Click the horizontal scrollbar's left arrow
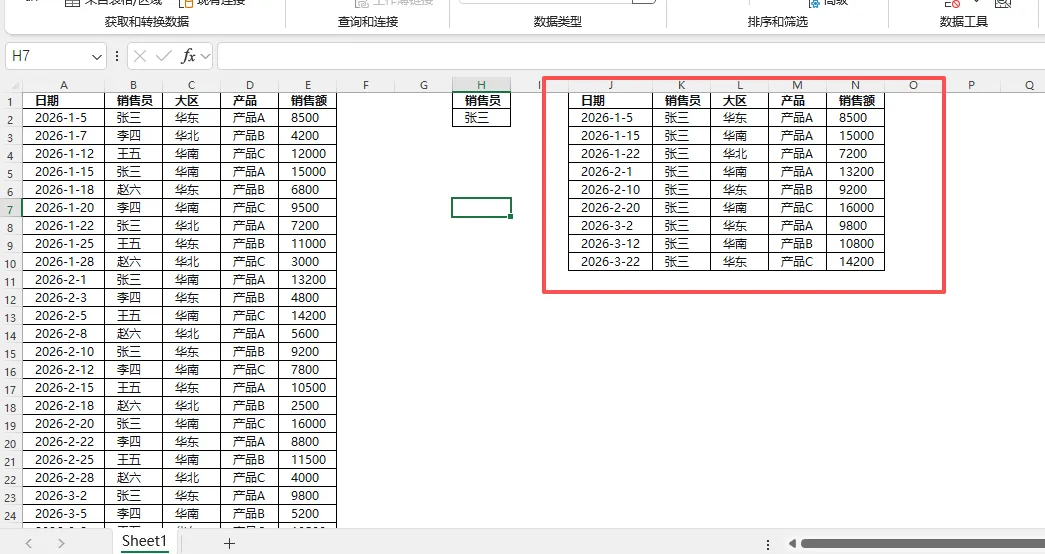The height and width of the screenshot is (554, 1045). pos(792,544)
